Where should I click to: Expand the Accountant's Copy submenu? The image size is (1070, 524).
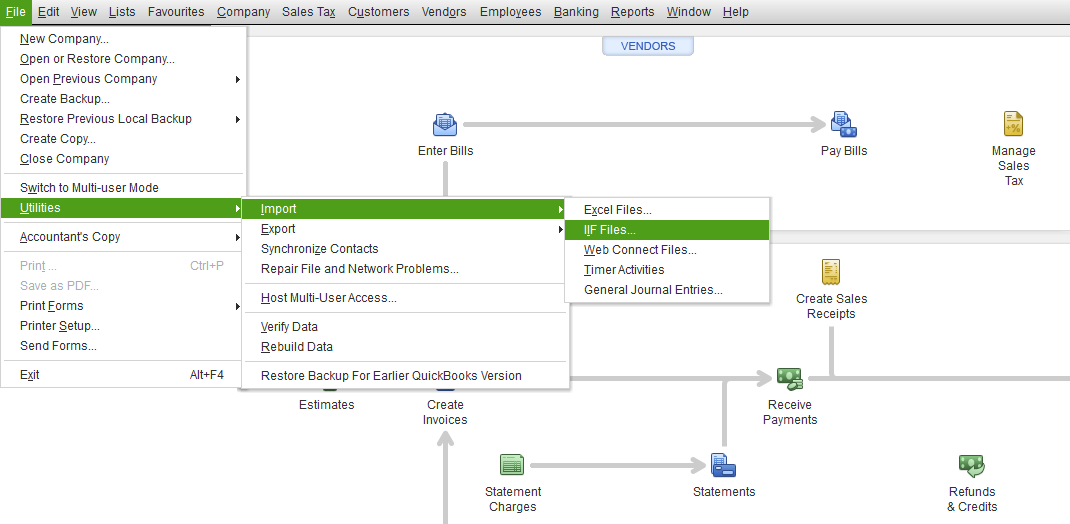coord(123,237)
